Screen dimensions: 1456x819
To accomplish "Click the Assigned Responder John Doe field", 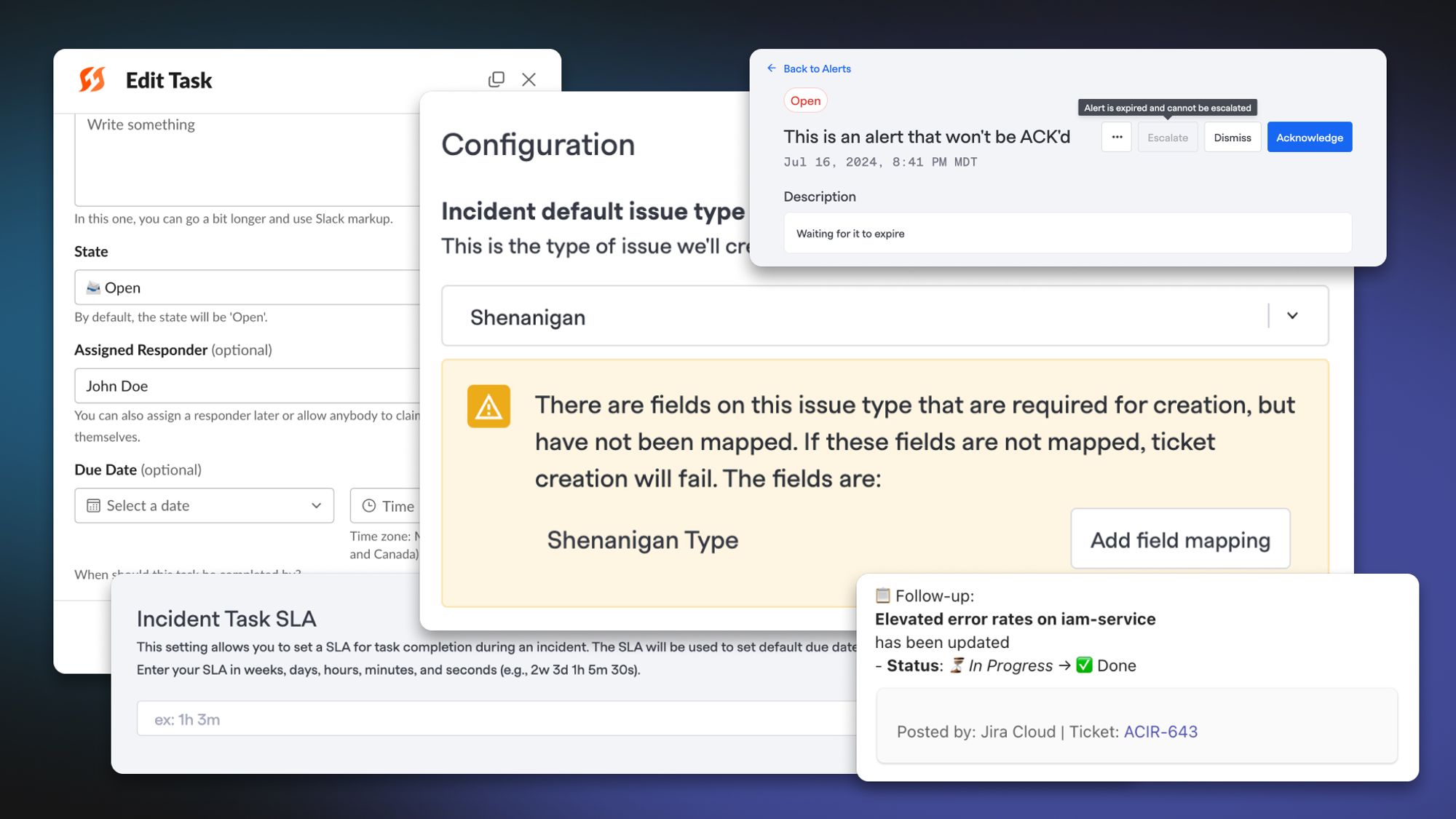I will click(248, 386).
